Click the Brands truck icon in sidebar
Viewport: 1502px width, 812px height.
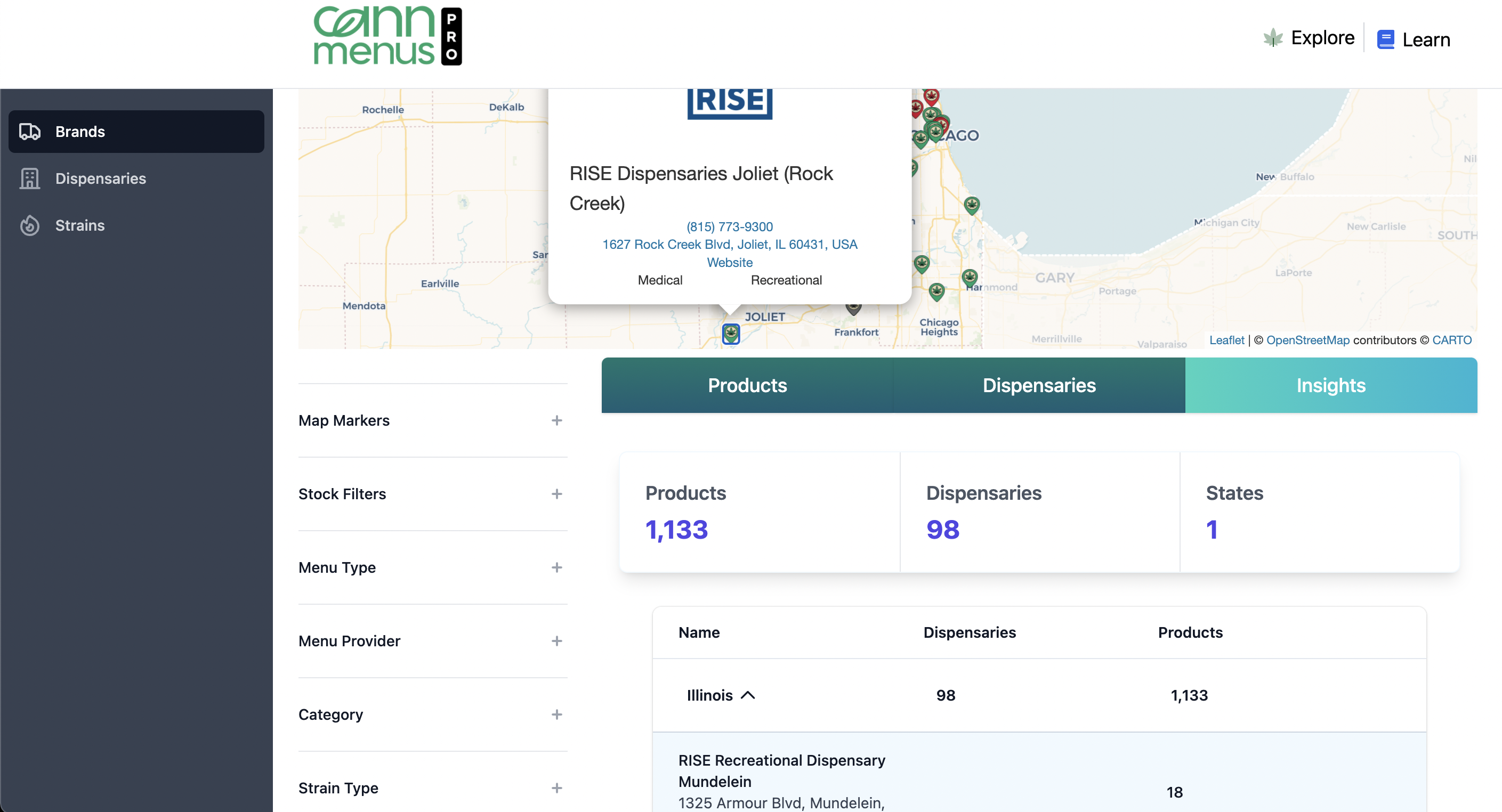coord(30,132)
